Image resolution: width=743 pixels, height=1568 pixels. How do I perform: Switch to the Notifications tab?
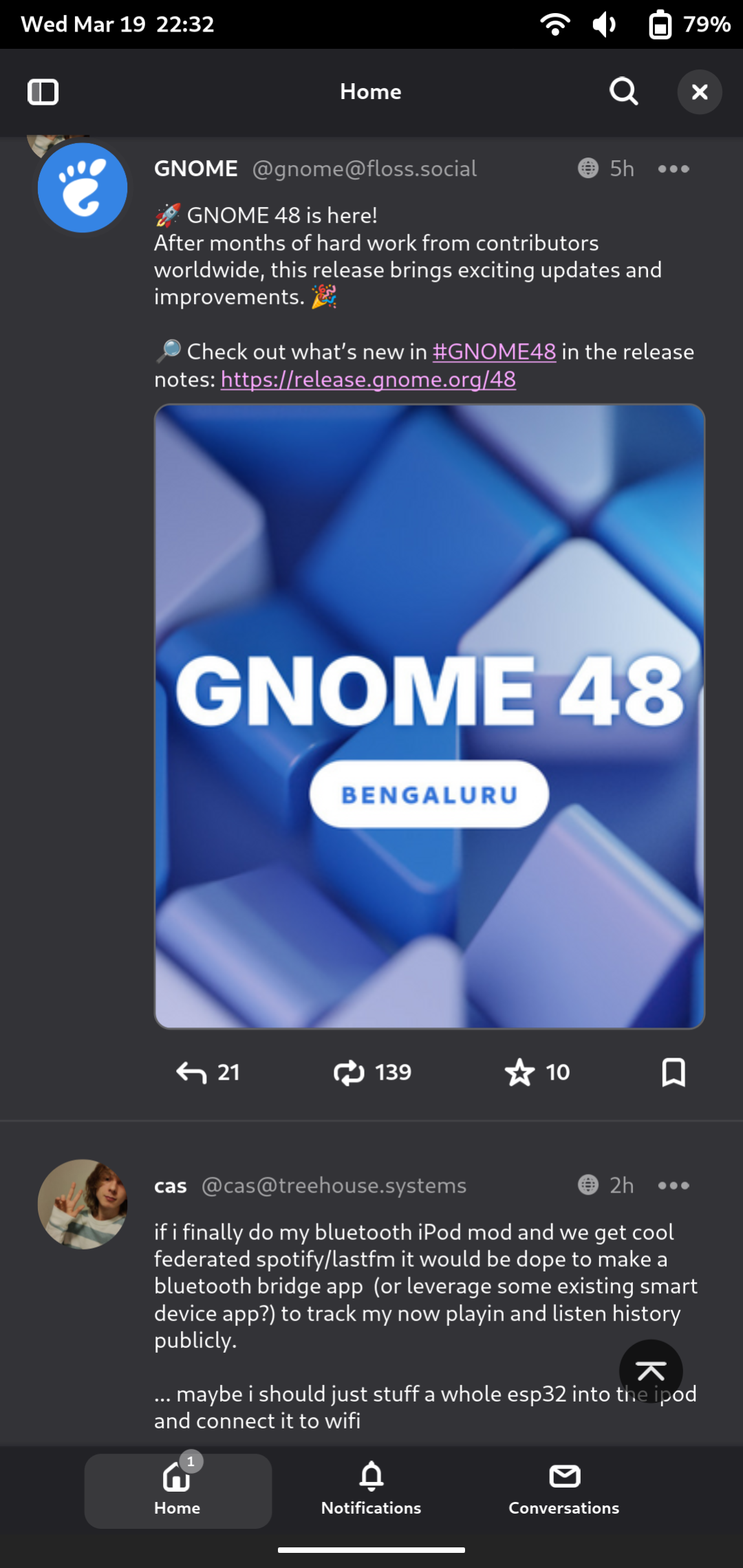point(371,1490)
